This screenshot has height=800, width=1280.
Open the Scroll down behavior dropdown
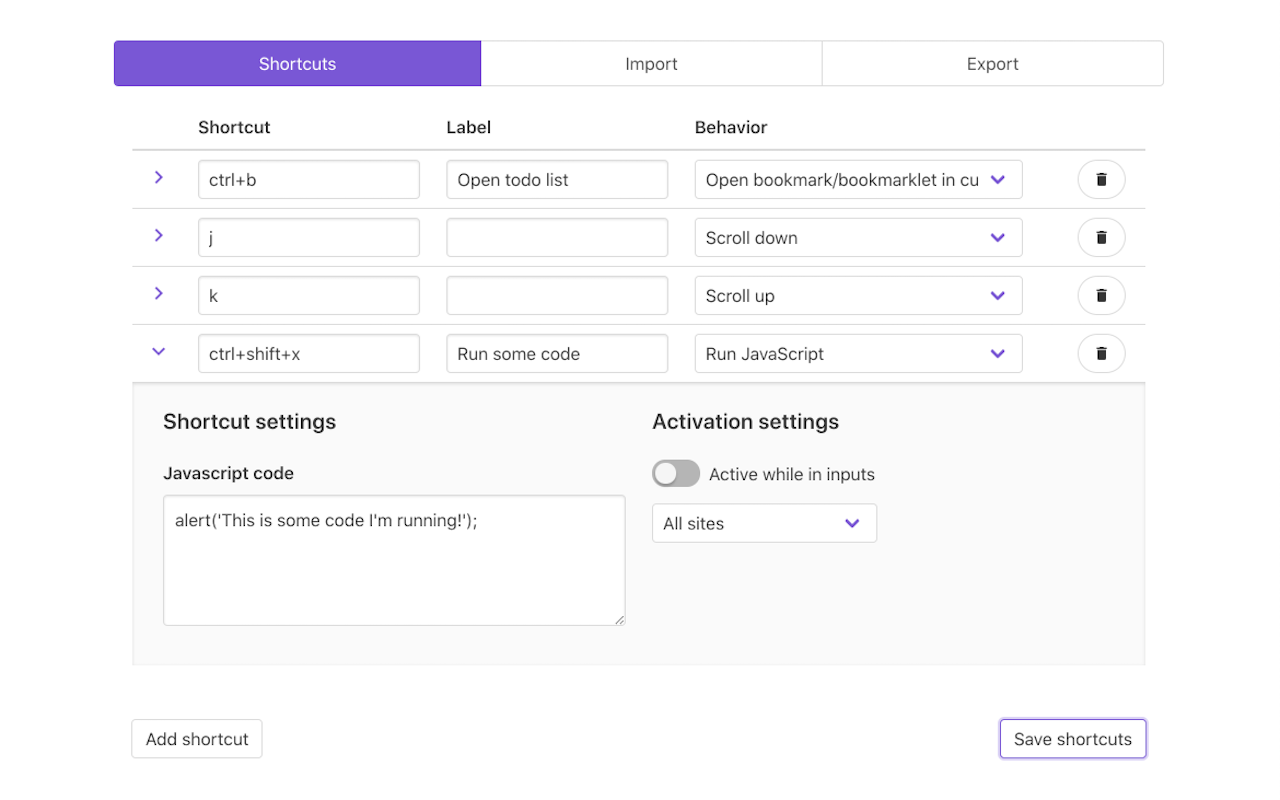coord(858,237)
